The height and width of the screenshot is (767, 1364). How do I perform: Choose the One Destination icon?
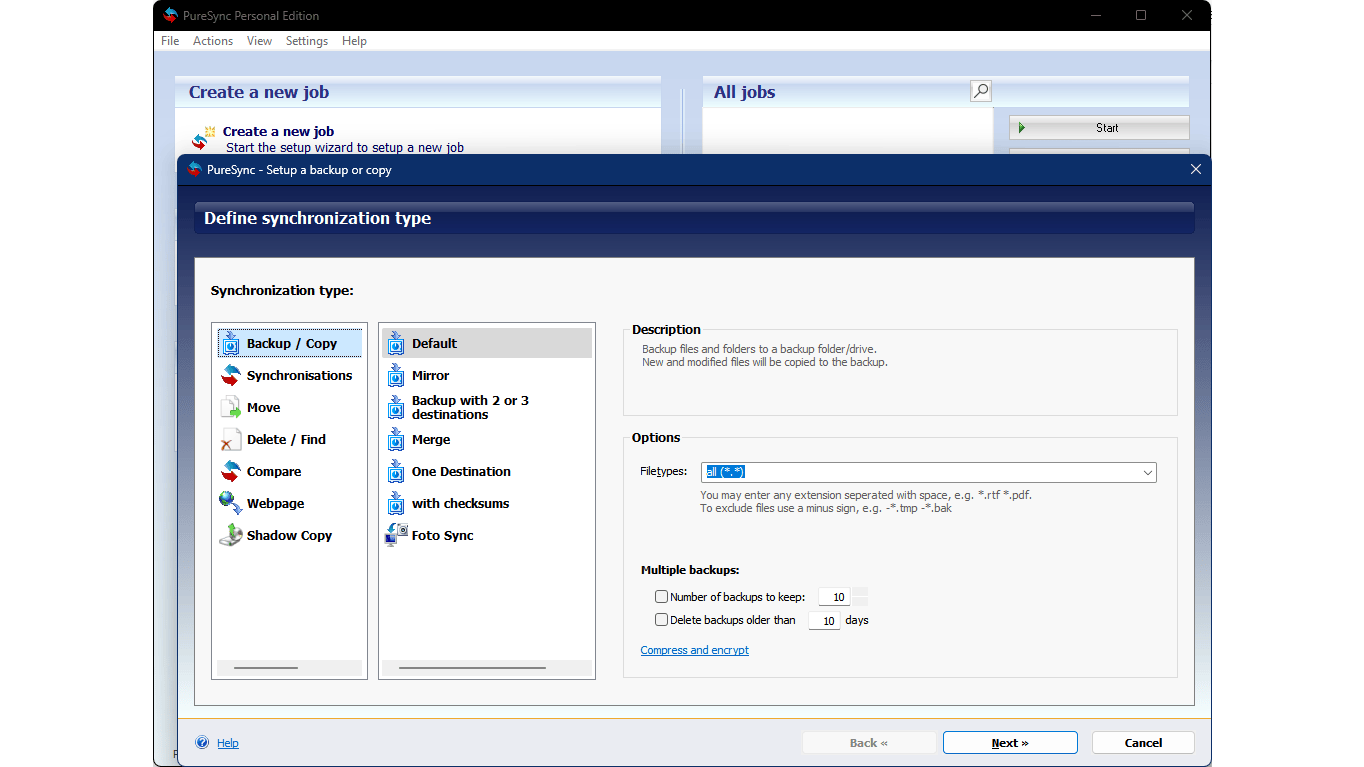coord(396,471)
